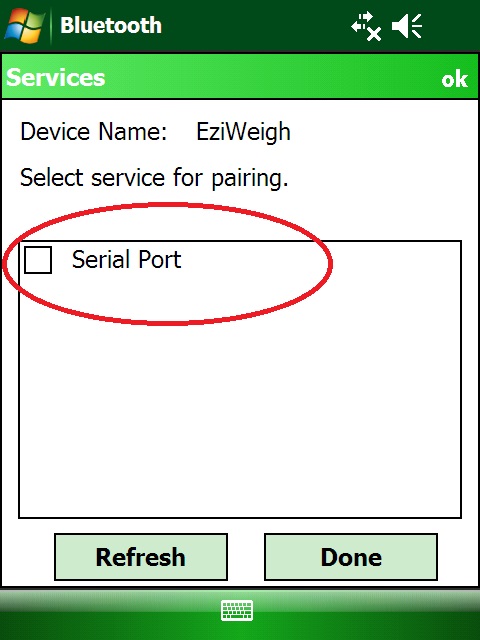Open the speaker volume icon
This screenshot has height=640, width=480.
(407, 26)
